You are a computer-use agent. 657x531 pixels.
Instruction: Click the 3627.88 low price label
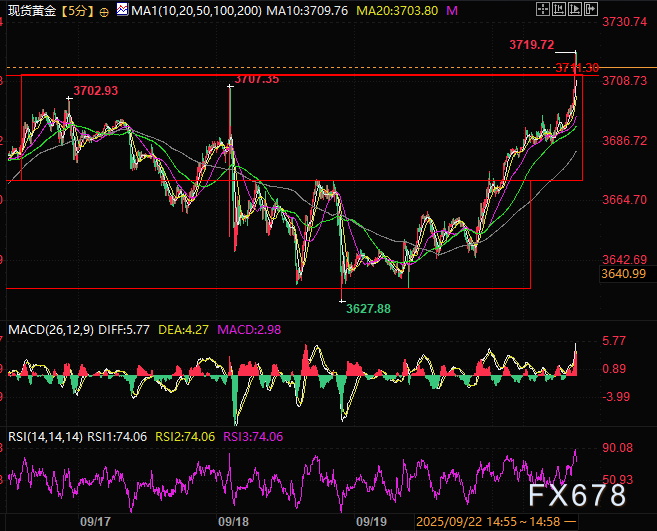368,309
